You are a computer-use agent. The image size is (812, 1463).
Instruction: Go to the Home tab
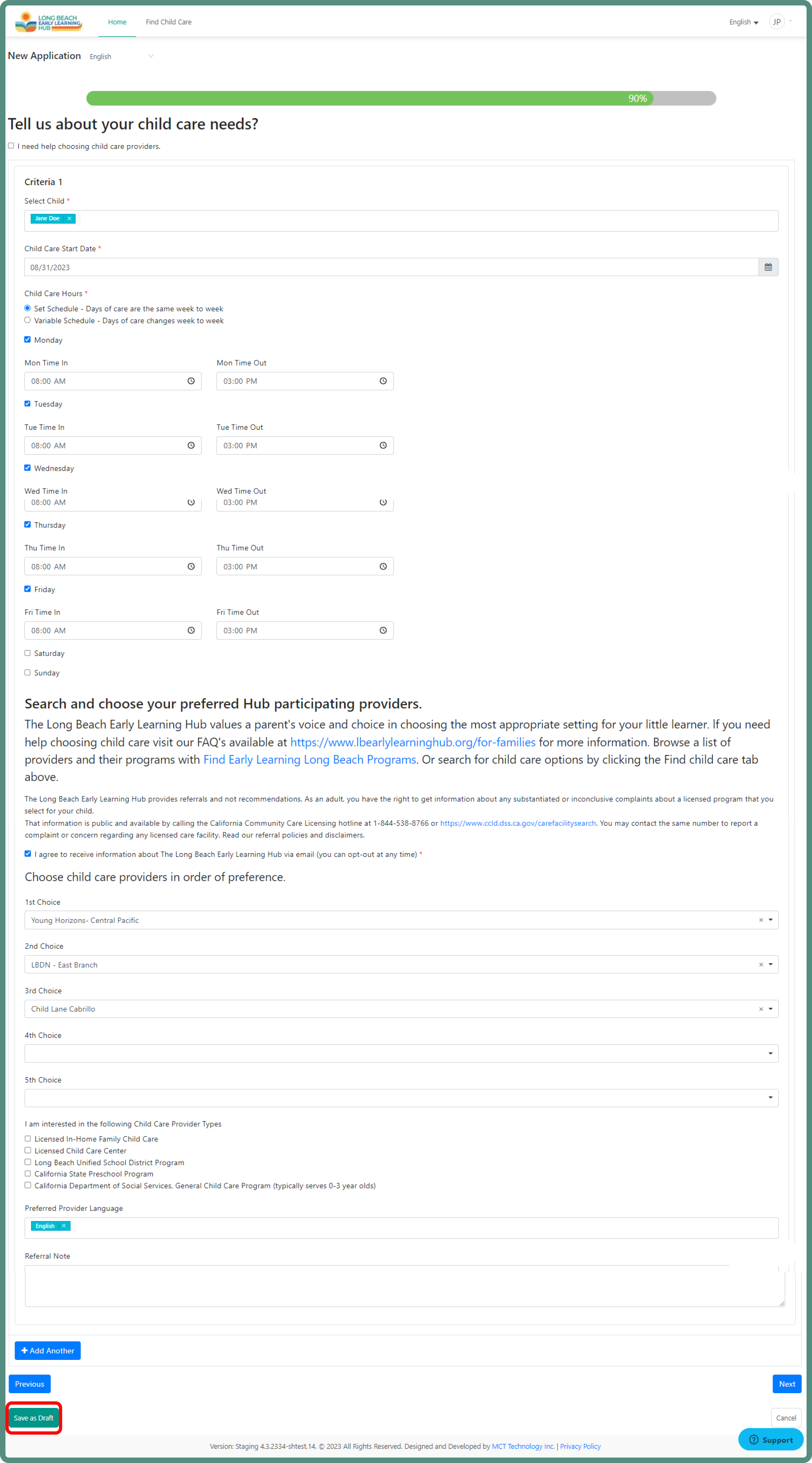pos(117,22)
